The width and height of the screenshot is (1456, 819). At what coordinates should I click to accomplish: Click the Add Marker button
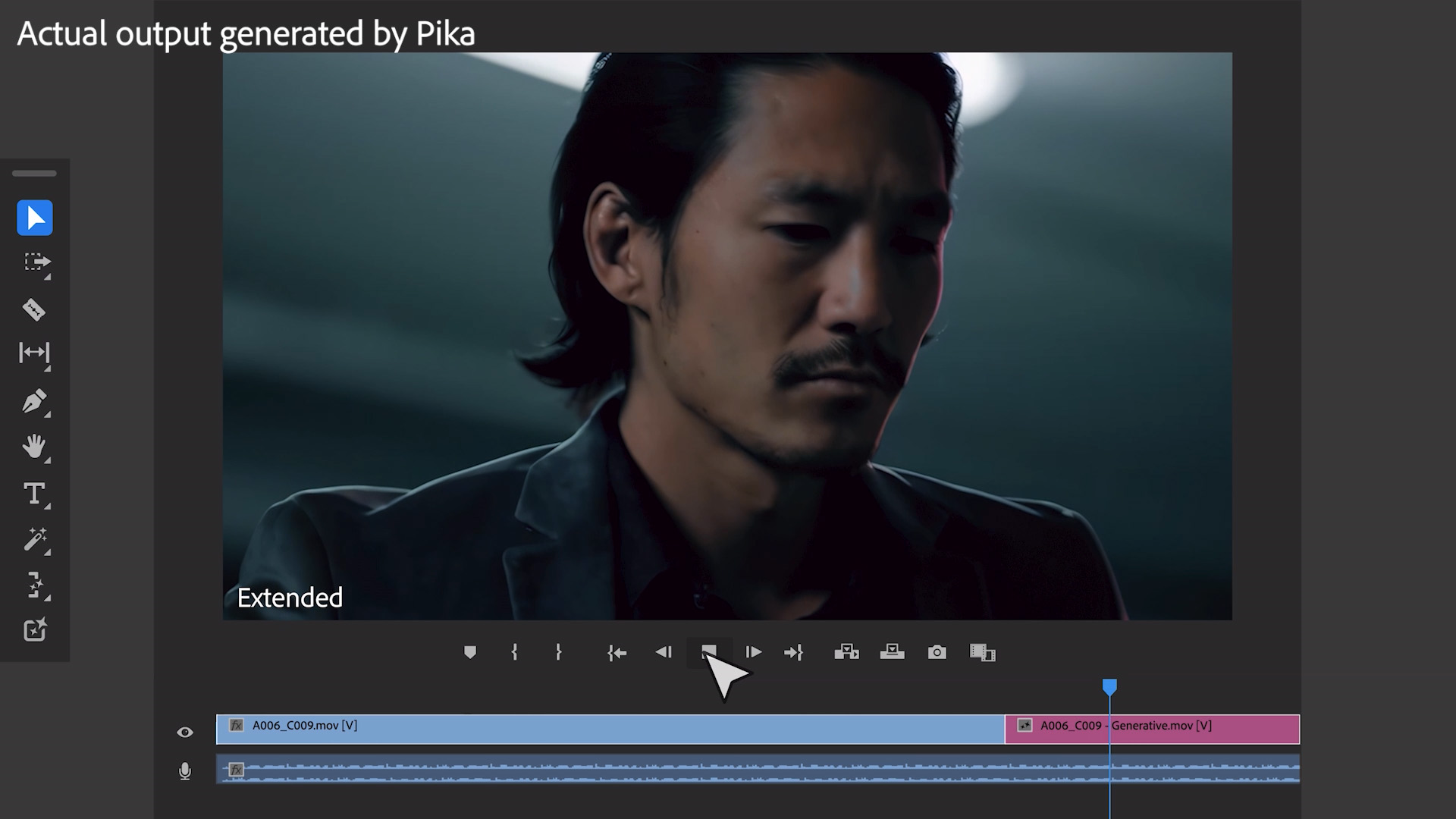[470, 652]
